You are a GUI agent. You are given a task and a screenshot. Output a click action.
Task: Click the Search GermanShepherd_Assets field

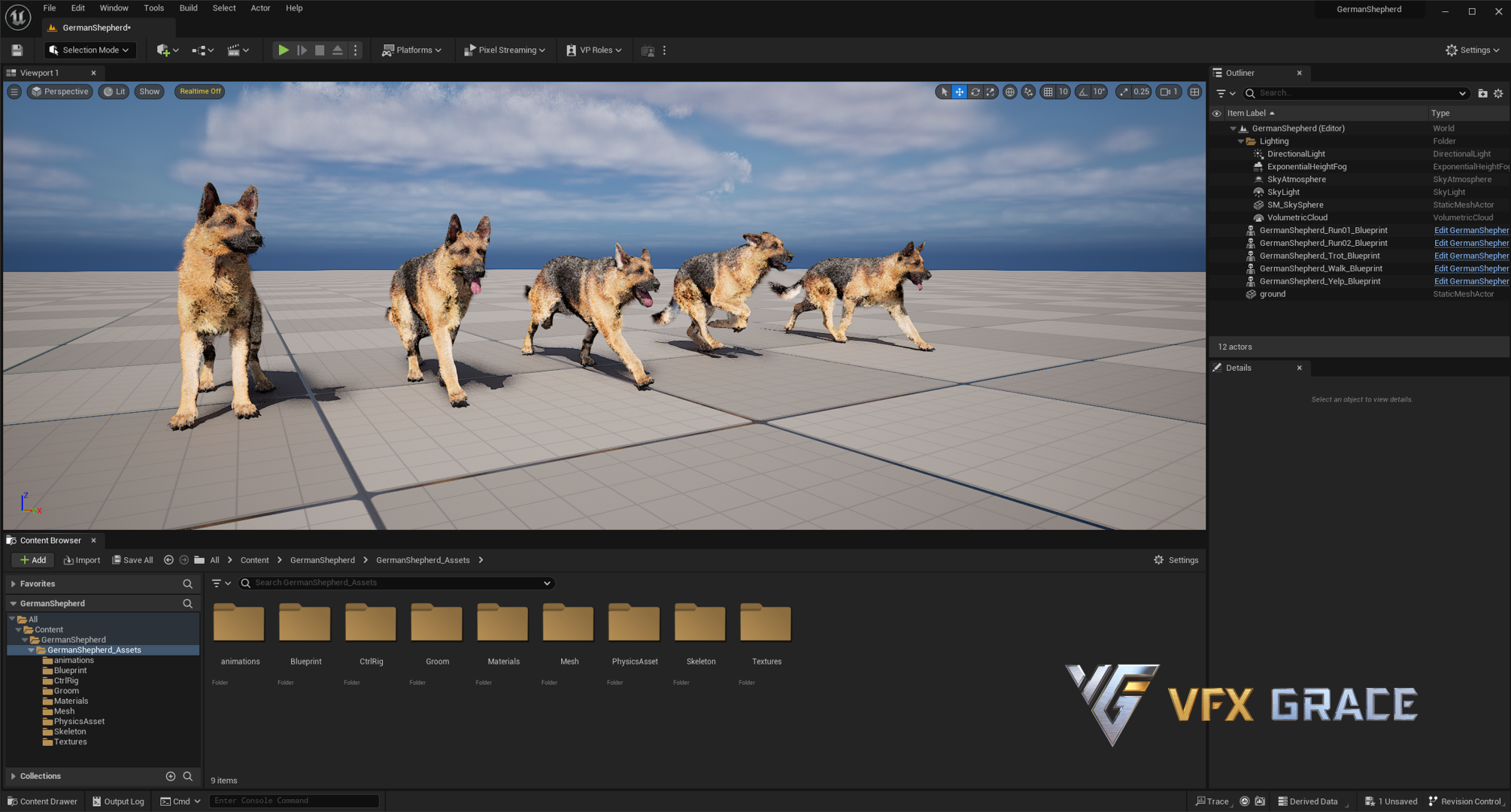396,583
